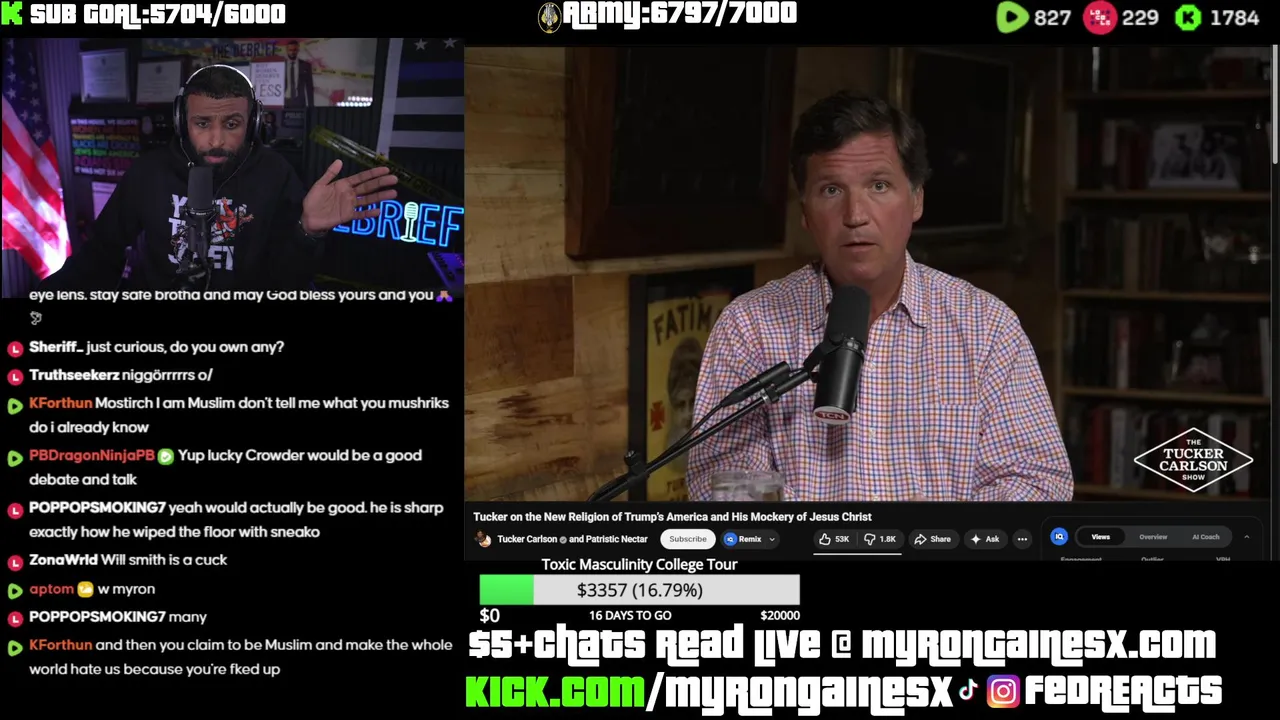The height and width of the screenshot is (720, 1280).
Task: Click username aptom in chat
Action: tap(51, 589)
